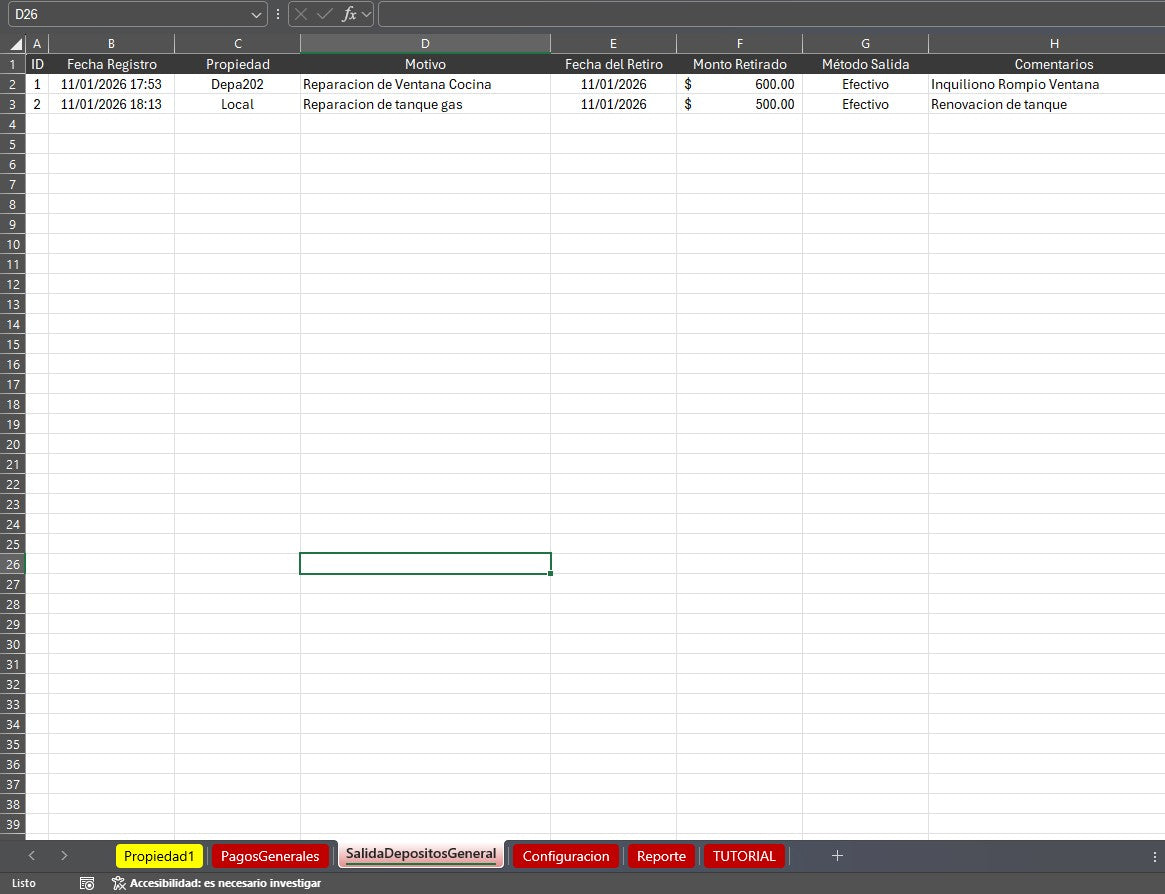Viewport: 1165px width, 894px height.
Task: Open the Reporte sheet tab
Action: click(661, 856)
